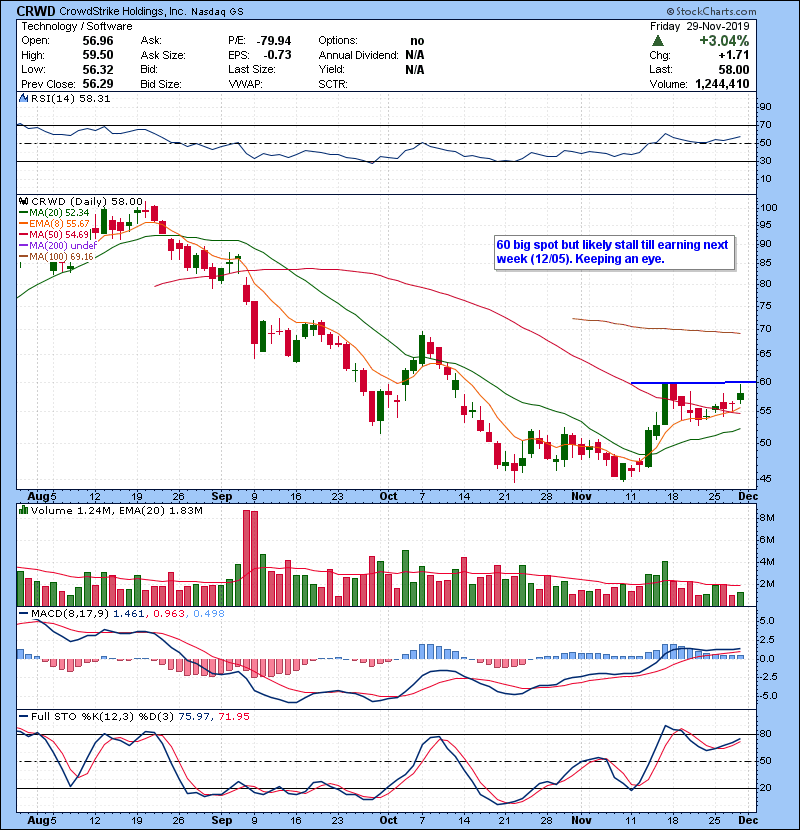Click the 8M volume axis label
The image size is (800, 830).
pyautogui.click(x=767, y=517)
